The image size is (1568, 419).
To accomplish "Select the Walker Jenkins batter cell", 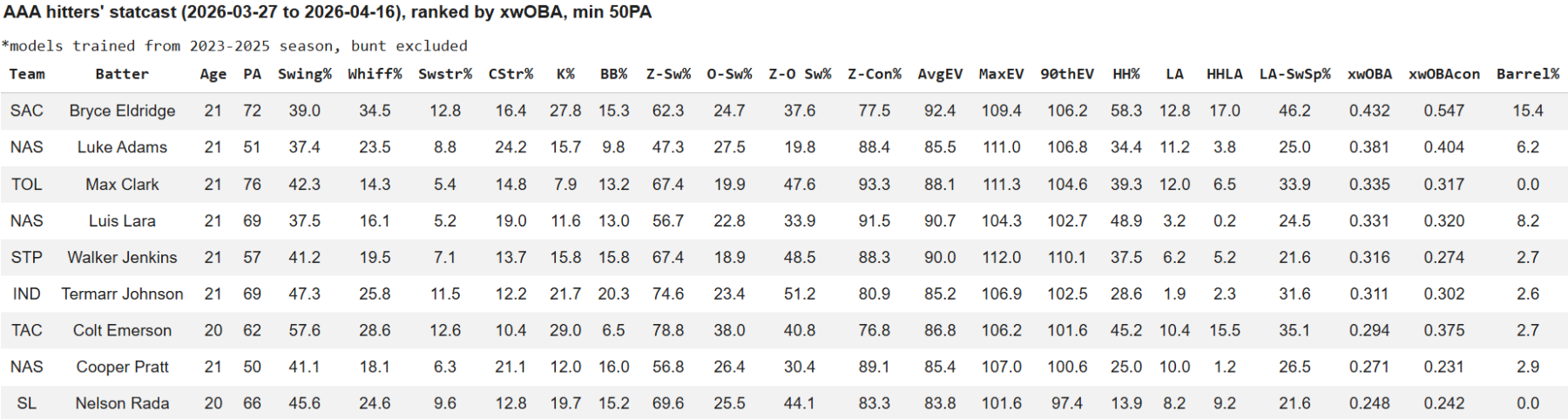I will click(122, 257).
